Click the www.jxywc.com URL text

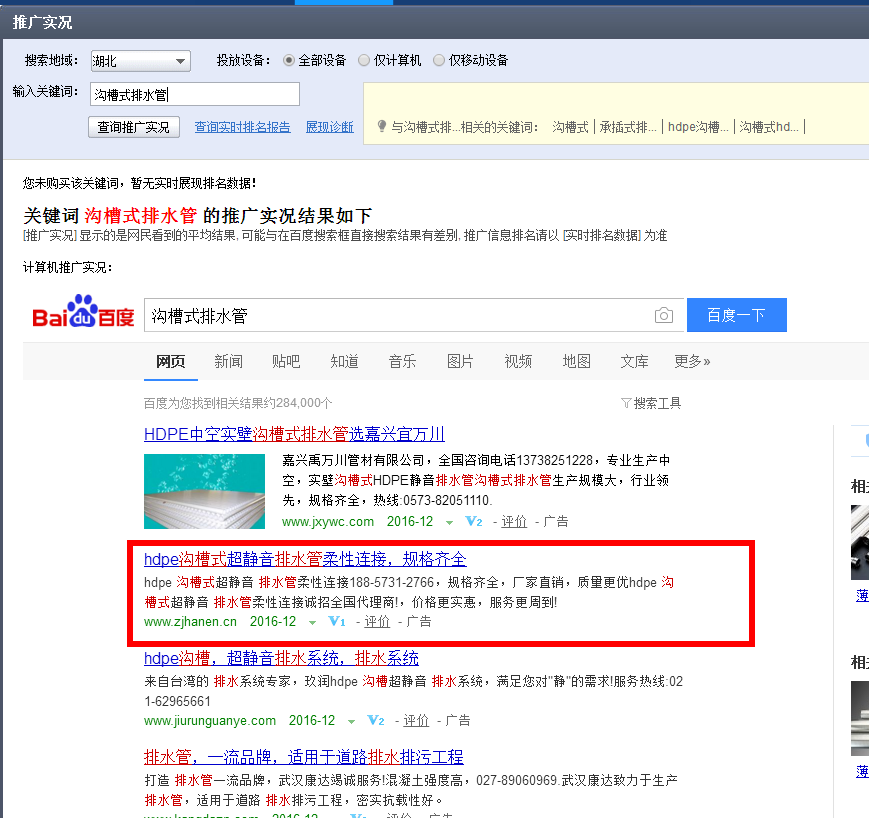pos(328,522)
